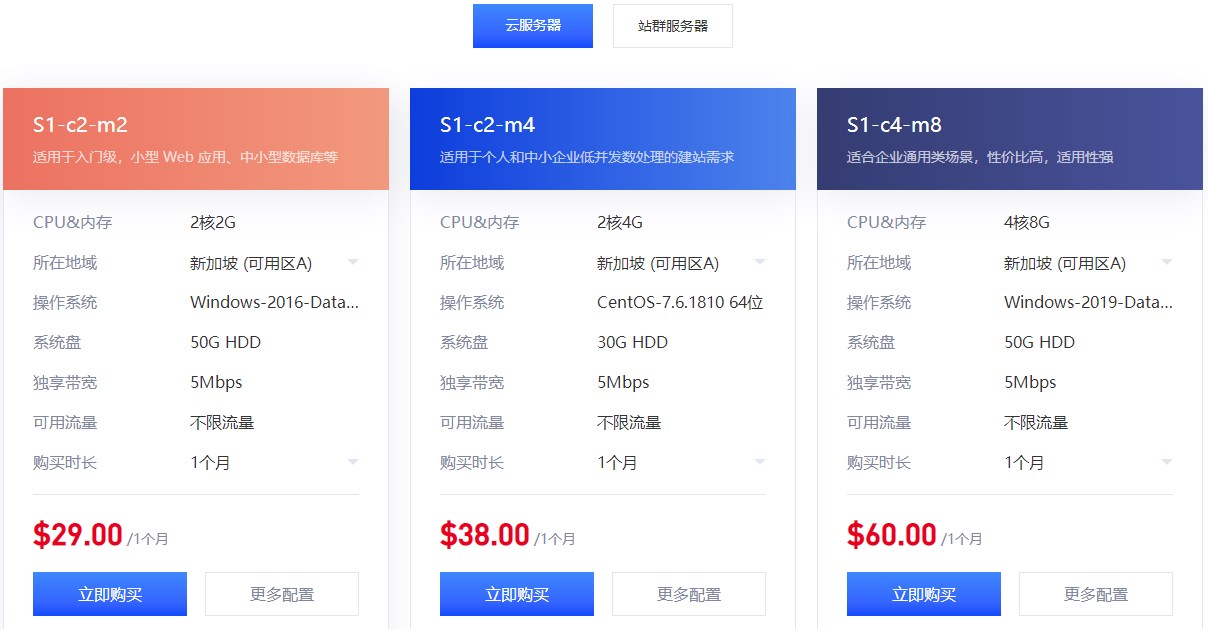This screenshot has width=1208, height=629.
Task: Click 立即购买 for the $29.00 plan
Action: click(x=110, y=594)
